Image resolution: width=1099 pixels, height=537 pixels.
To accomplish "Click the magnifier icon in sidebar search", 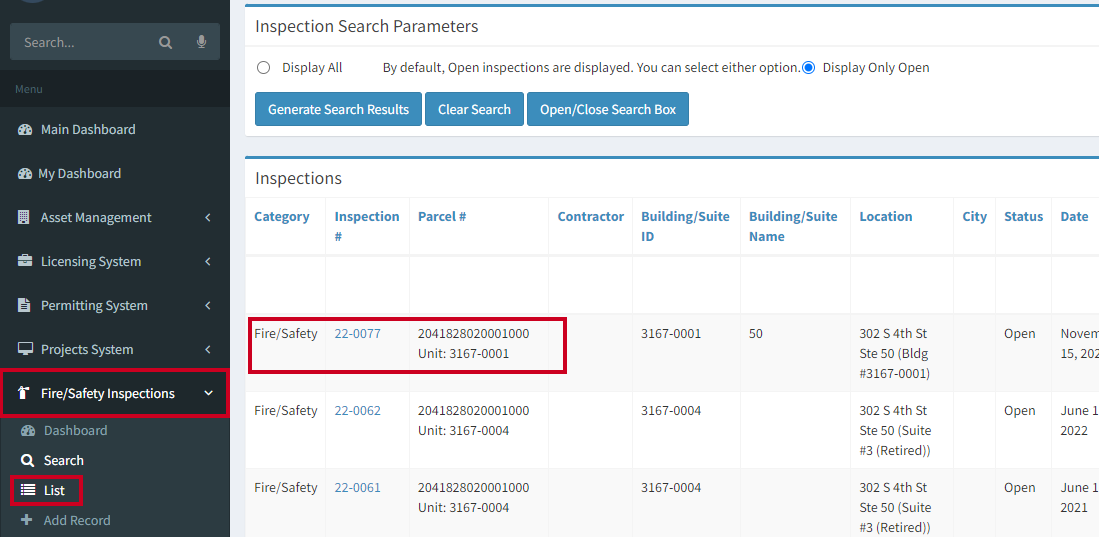I will tap(165, 43).
